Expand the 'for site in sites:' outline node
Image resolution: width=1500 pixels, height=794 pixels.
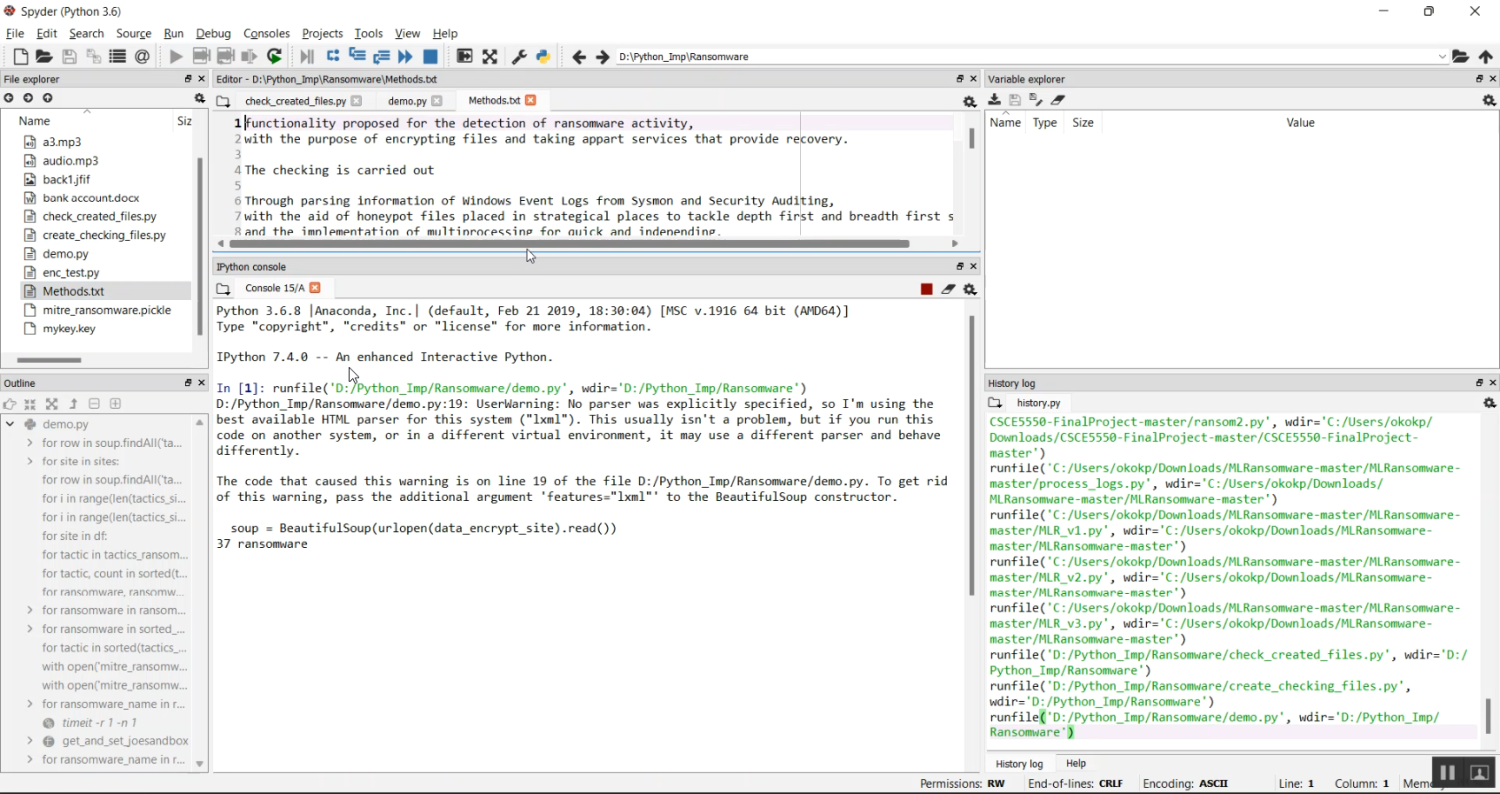pos(30,461)
